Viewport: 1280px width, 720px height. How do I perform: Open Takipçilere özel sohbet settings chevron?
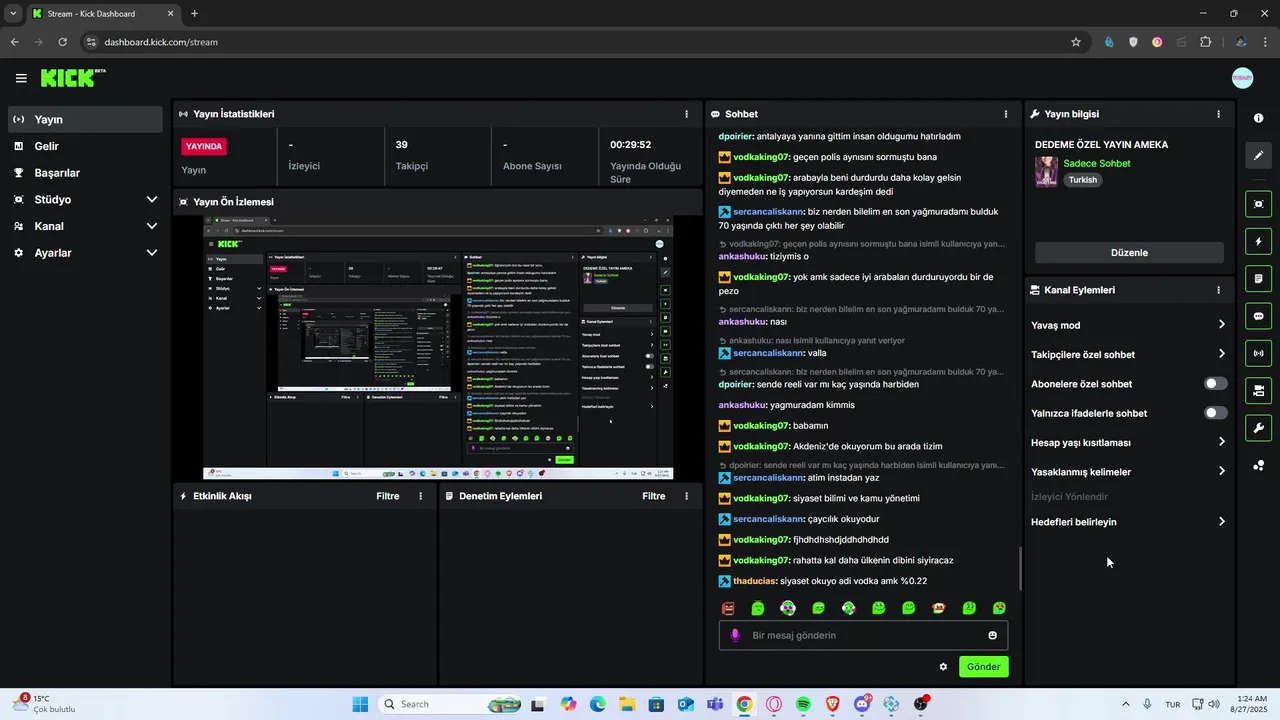(1221, 354)
